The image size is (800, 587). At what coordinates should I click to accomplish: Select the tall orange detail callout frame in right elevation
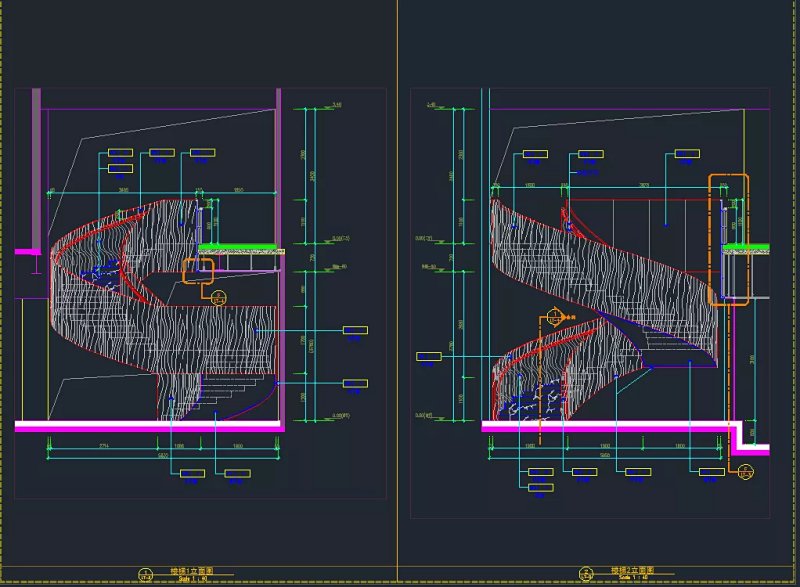(x=729, y=238)
